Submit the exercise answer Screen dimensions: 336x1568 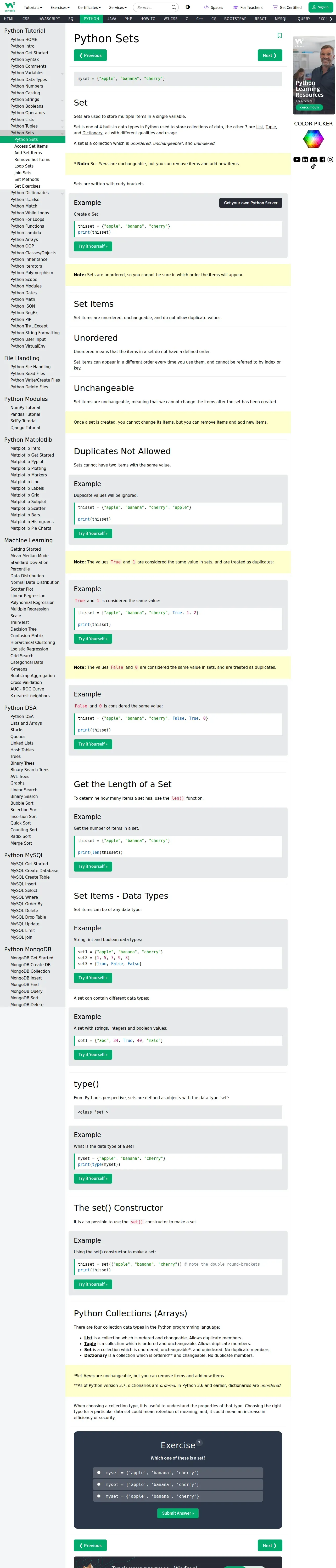click(178, 1513)
